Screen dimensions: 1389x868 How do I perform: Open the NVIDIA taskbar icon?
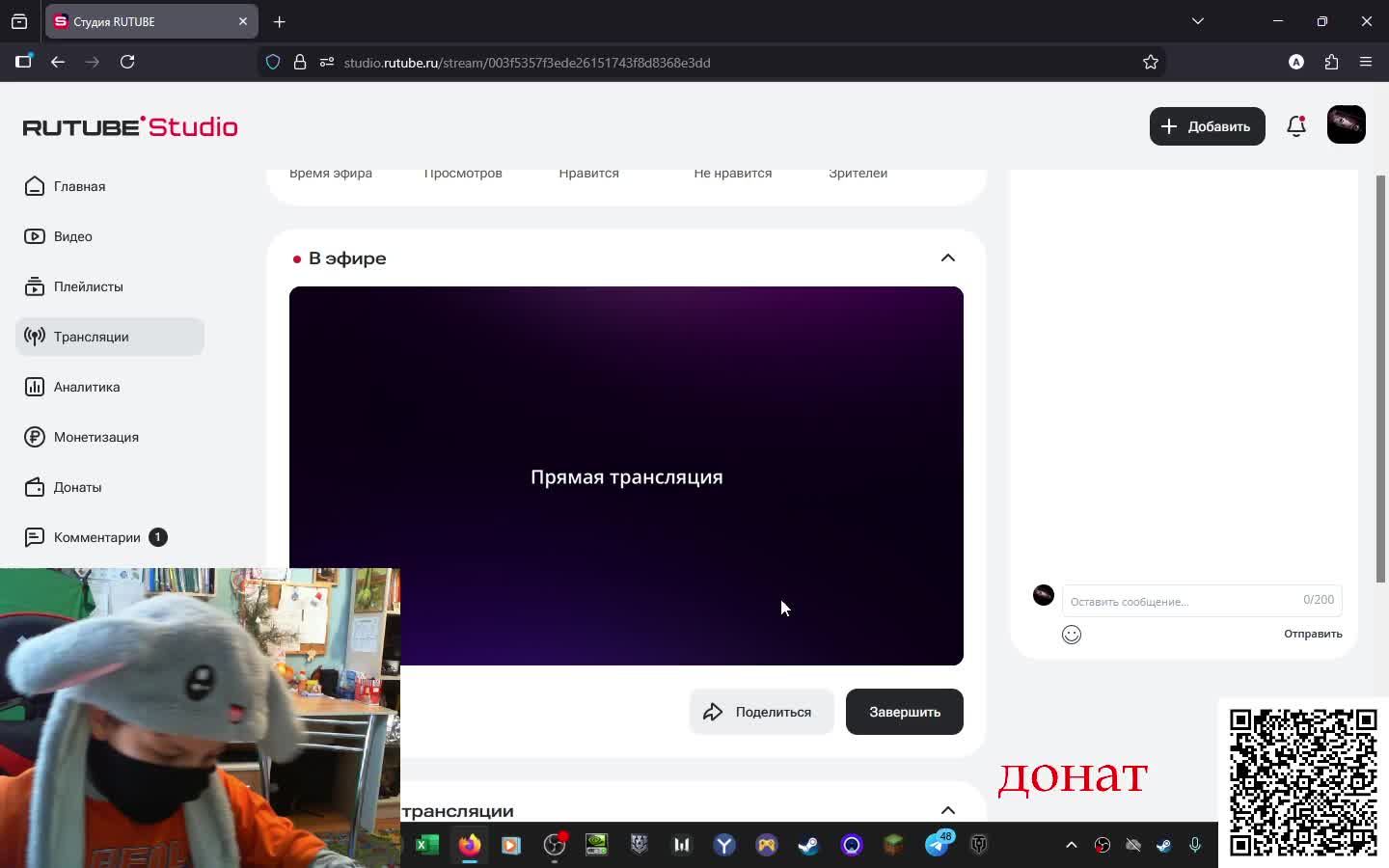[x=597, y=845]
